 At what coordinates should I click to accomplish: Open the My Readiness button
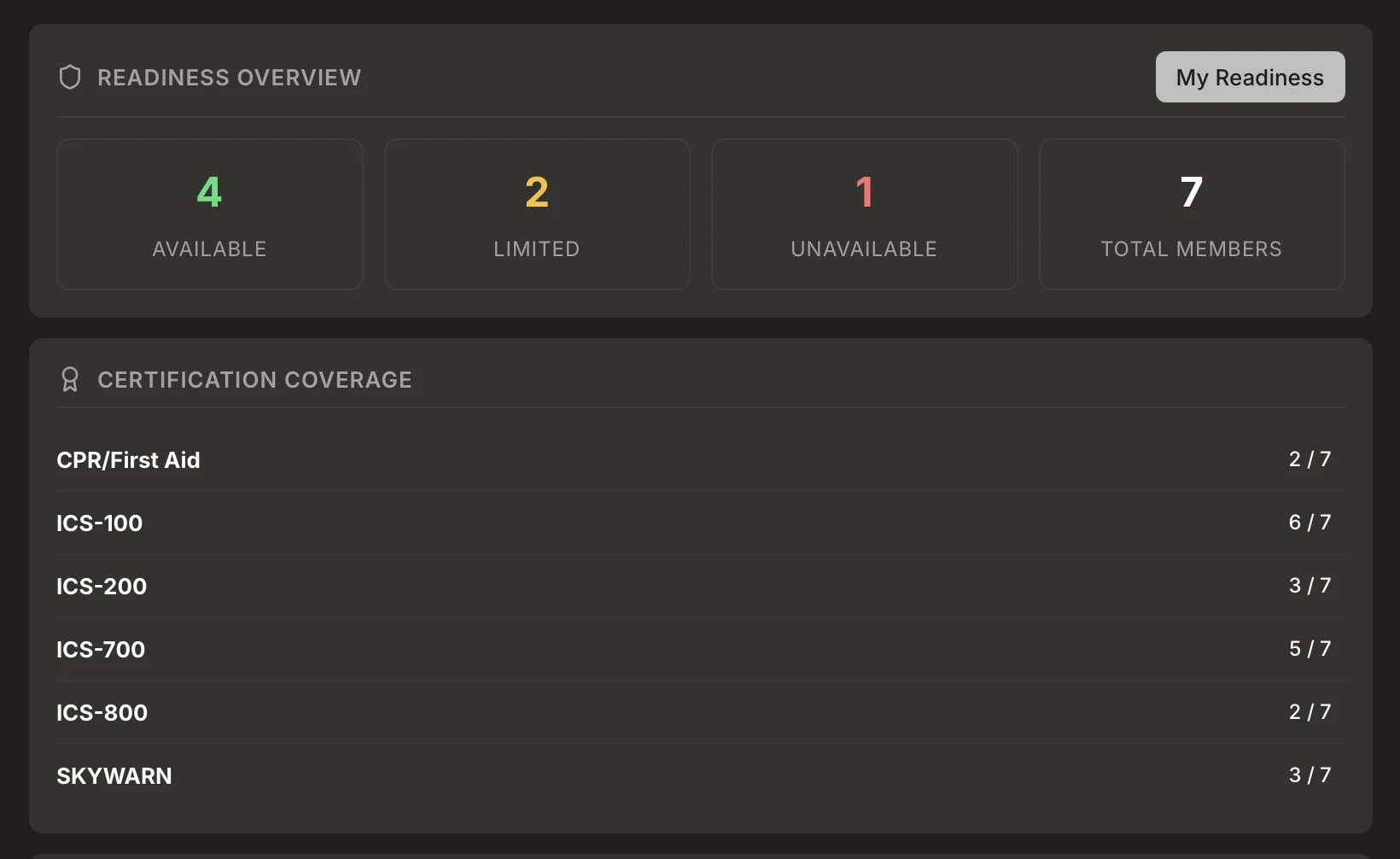(1250, 77)
